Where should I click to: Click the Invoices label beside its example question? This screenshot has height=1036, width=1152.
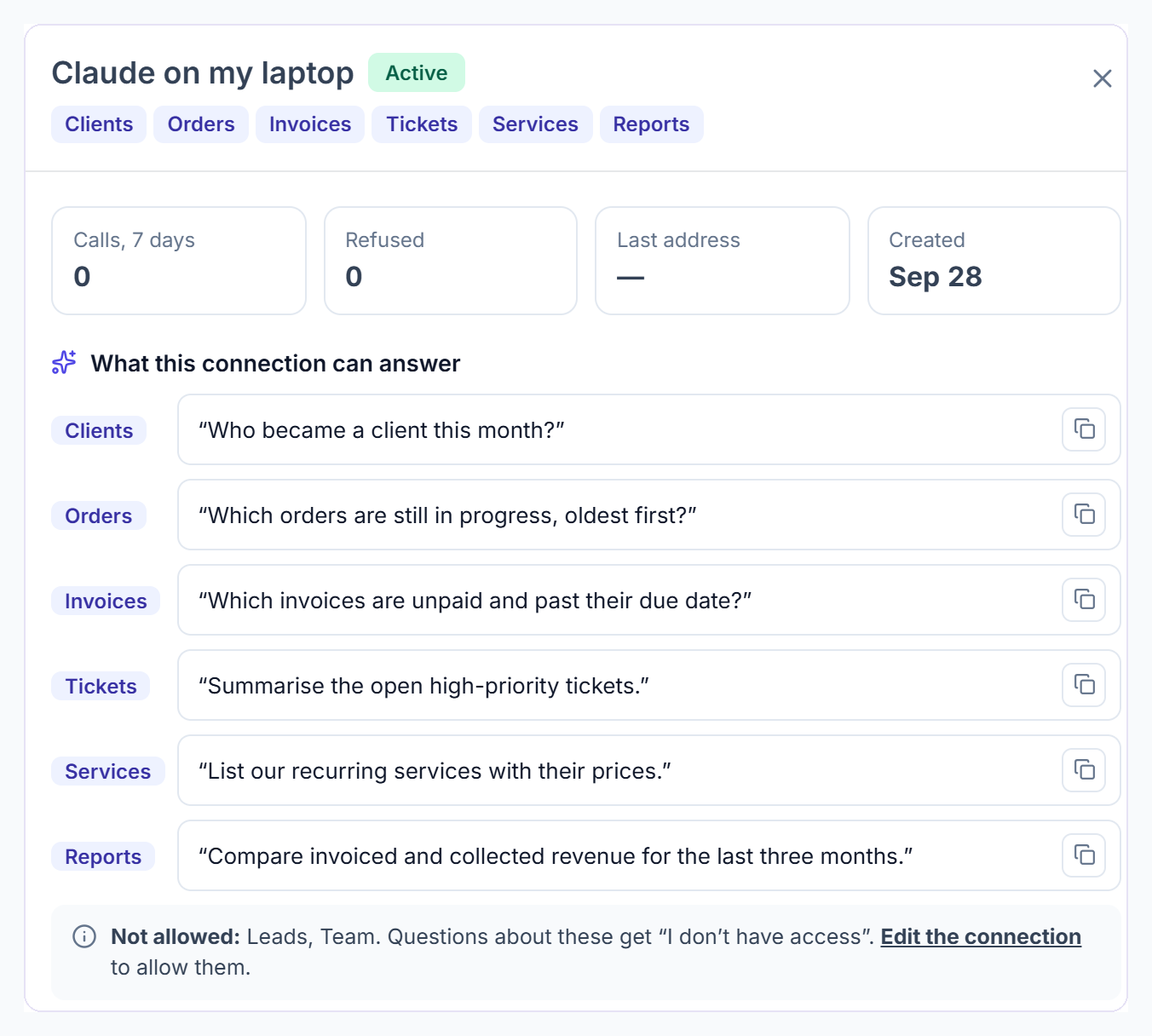tap(106, 601)
